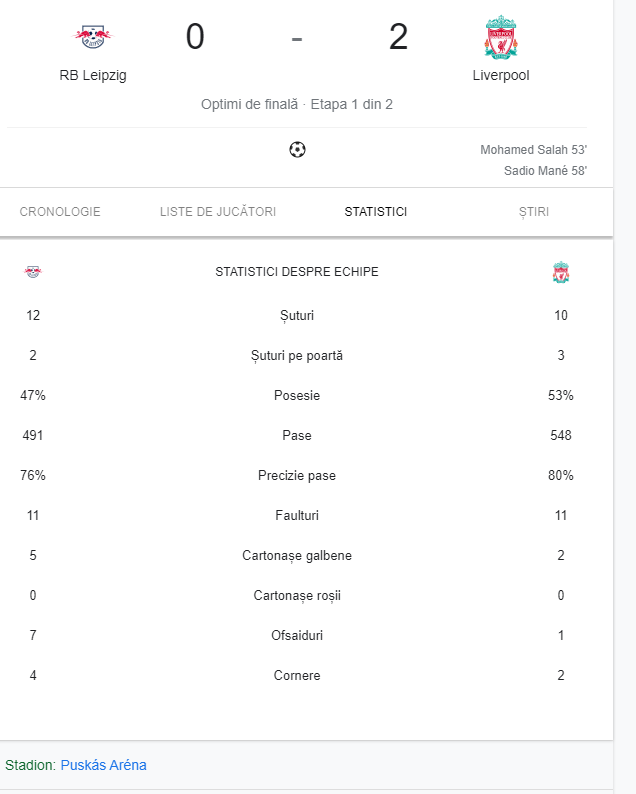Click small RB Leipzig logo above statistics
Image resolution: width=636 pixels, height=794 pixels.
tap(33, 272)
